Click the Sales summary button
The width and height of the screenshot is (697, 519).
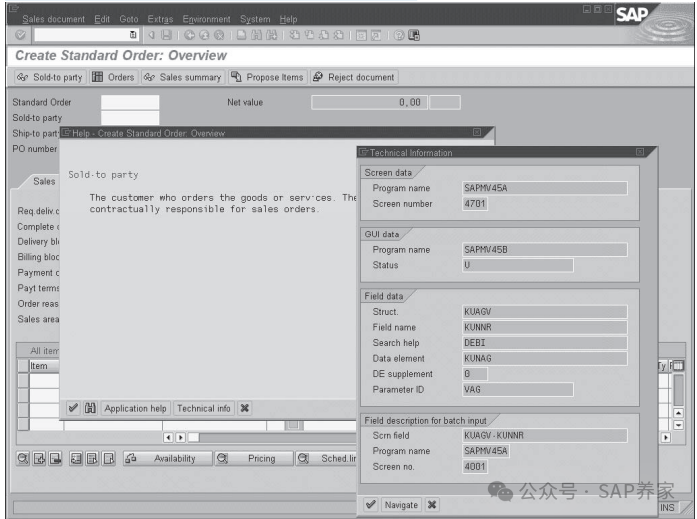[183, 77]
